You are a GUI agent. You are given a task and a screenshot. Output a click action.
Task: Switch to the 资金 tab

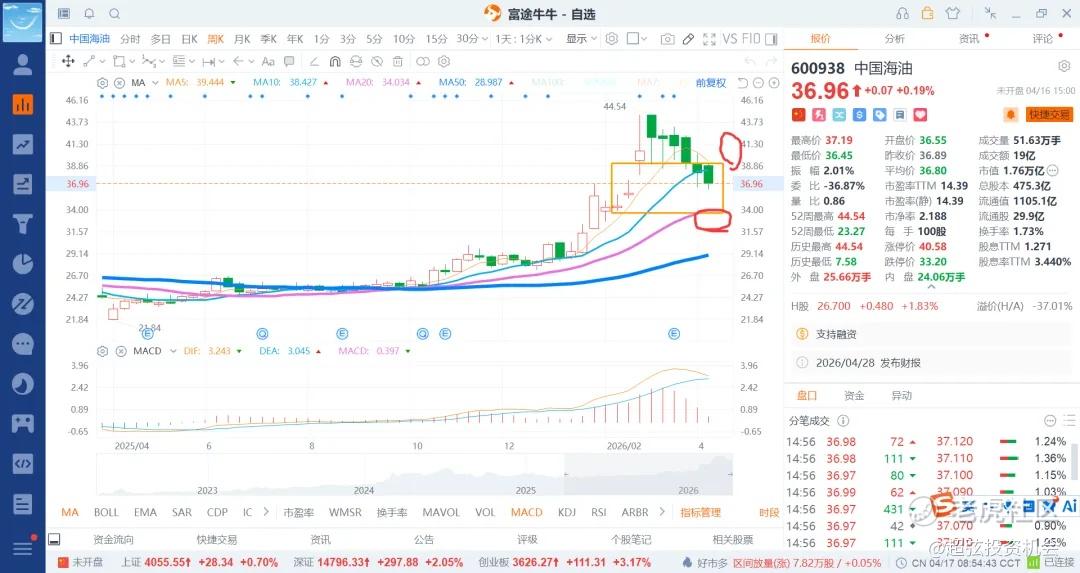(854, 396)
